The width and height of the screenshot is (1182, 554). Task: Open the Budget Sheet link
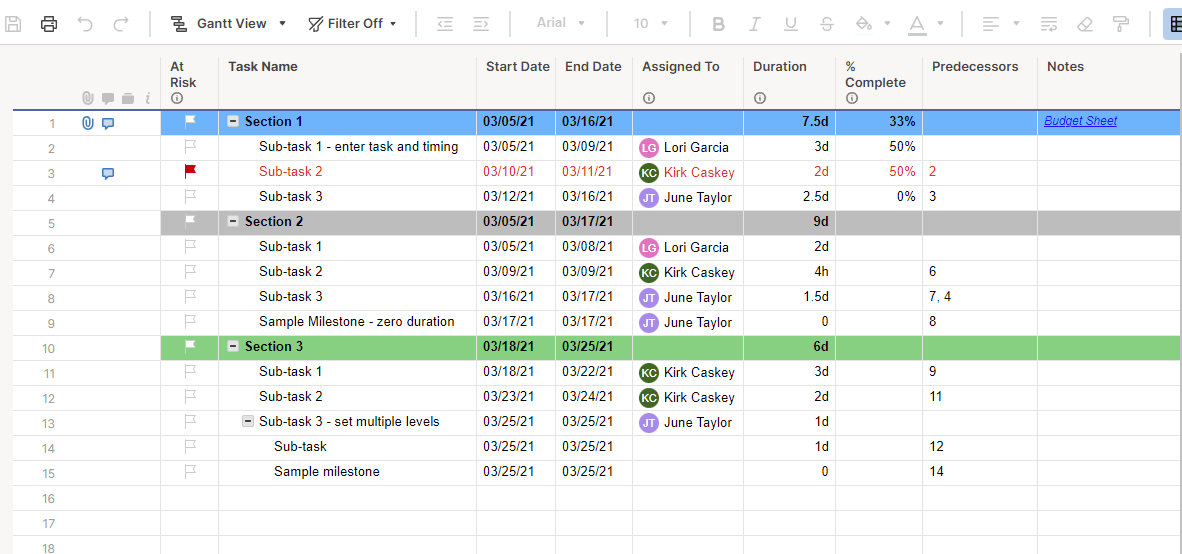(1080, 121)
